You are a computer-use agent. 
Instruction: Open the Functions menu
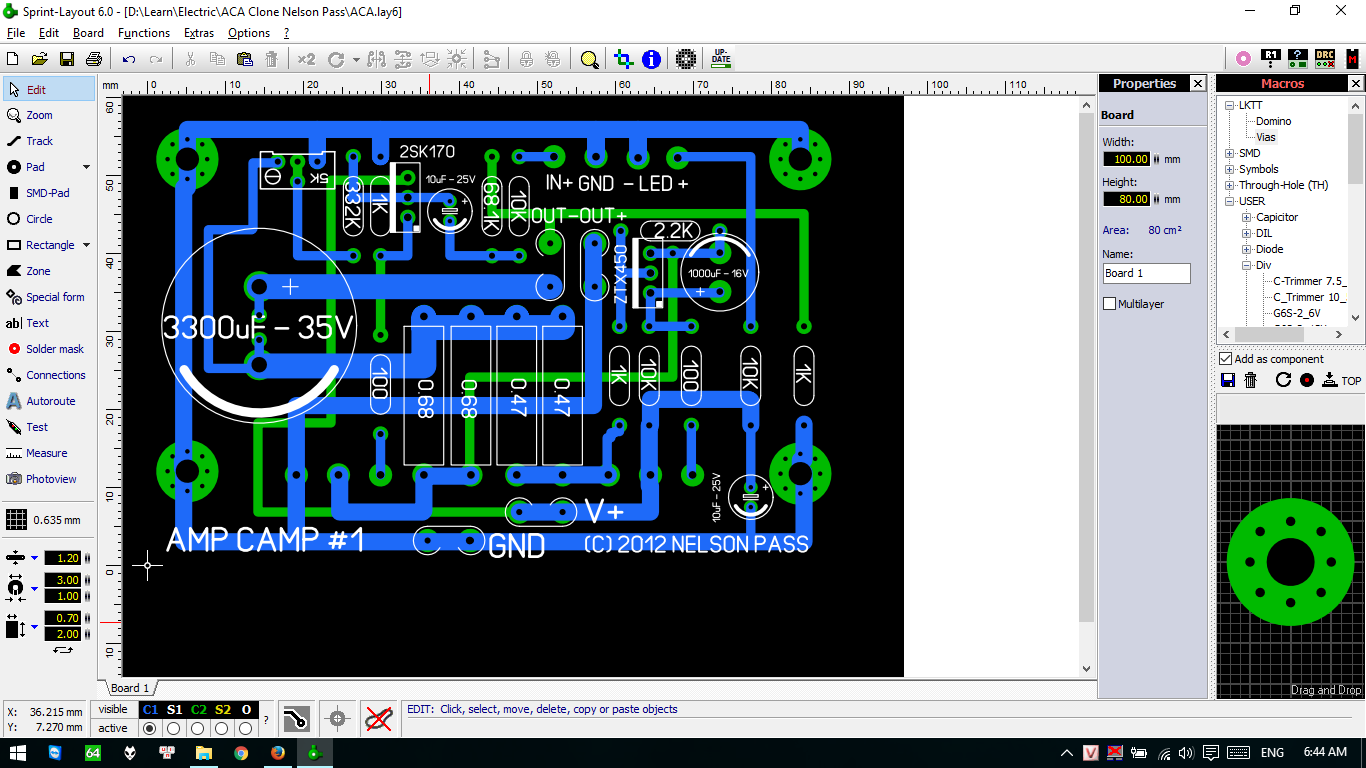(x=144, y=33)
